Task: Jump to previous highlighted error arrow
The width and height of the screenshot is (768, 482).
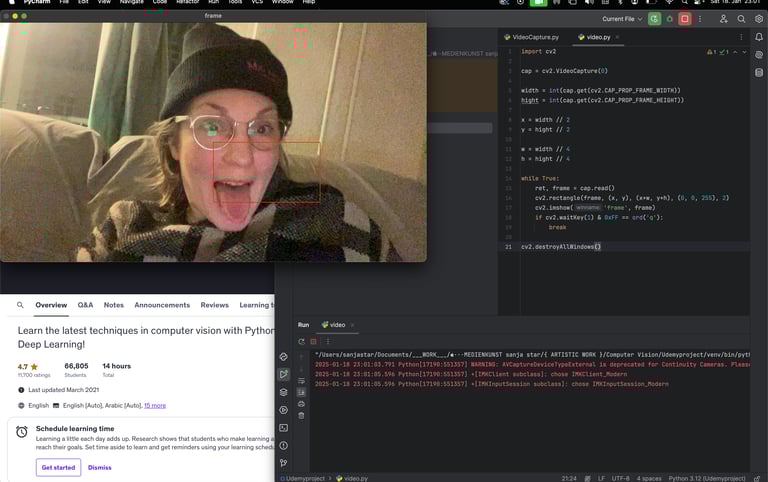Action: click(735, 52)
